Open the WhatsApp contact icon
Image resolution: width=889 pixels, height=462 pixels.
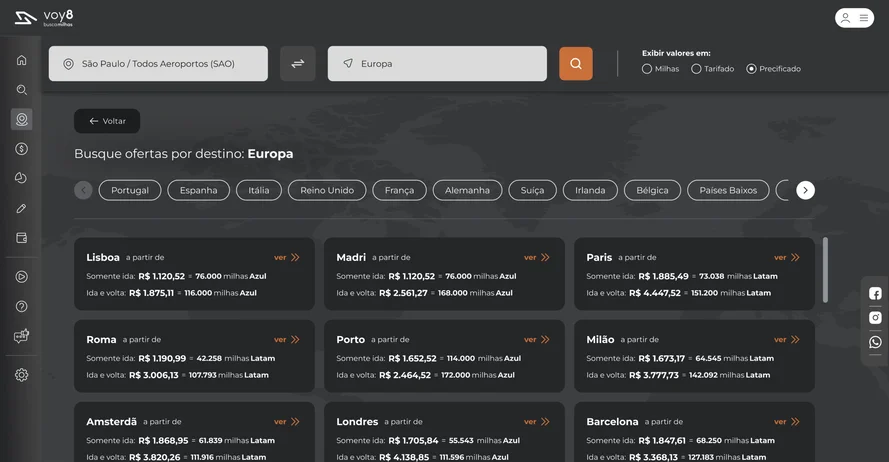875,342
